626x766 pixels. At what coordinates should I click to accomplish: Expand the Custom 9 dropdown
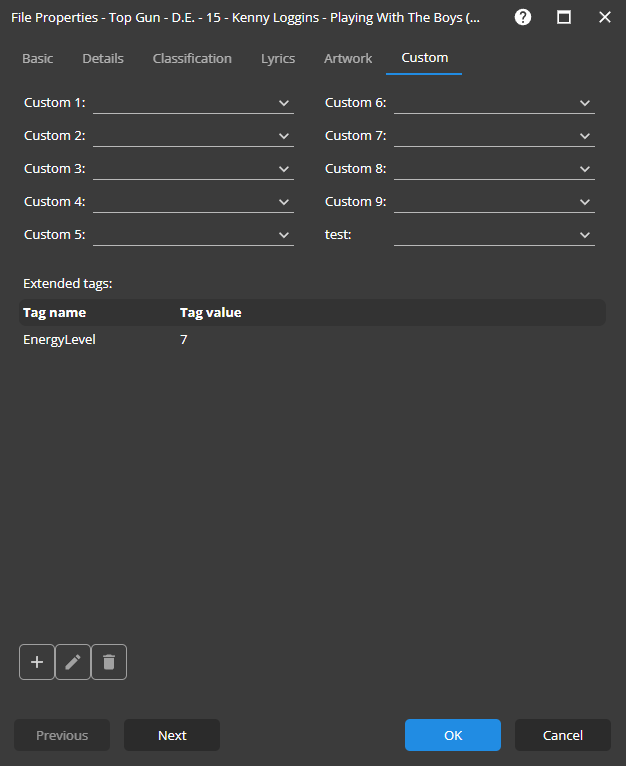(x=585, y=202)
